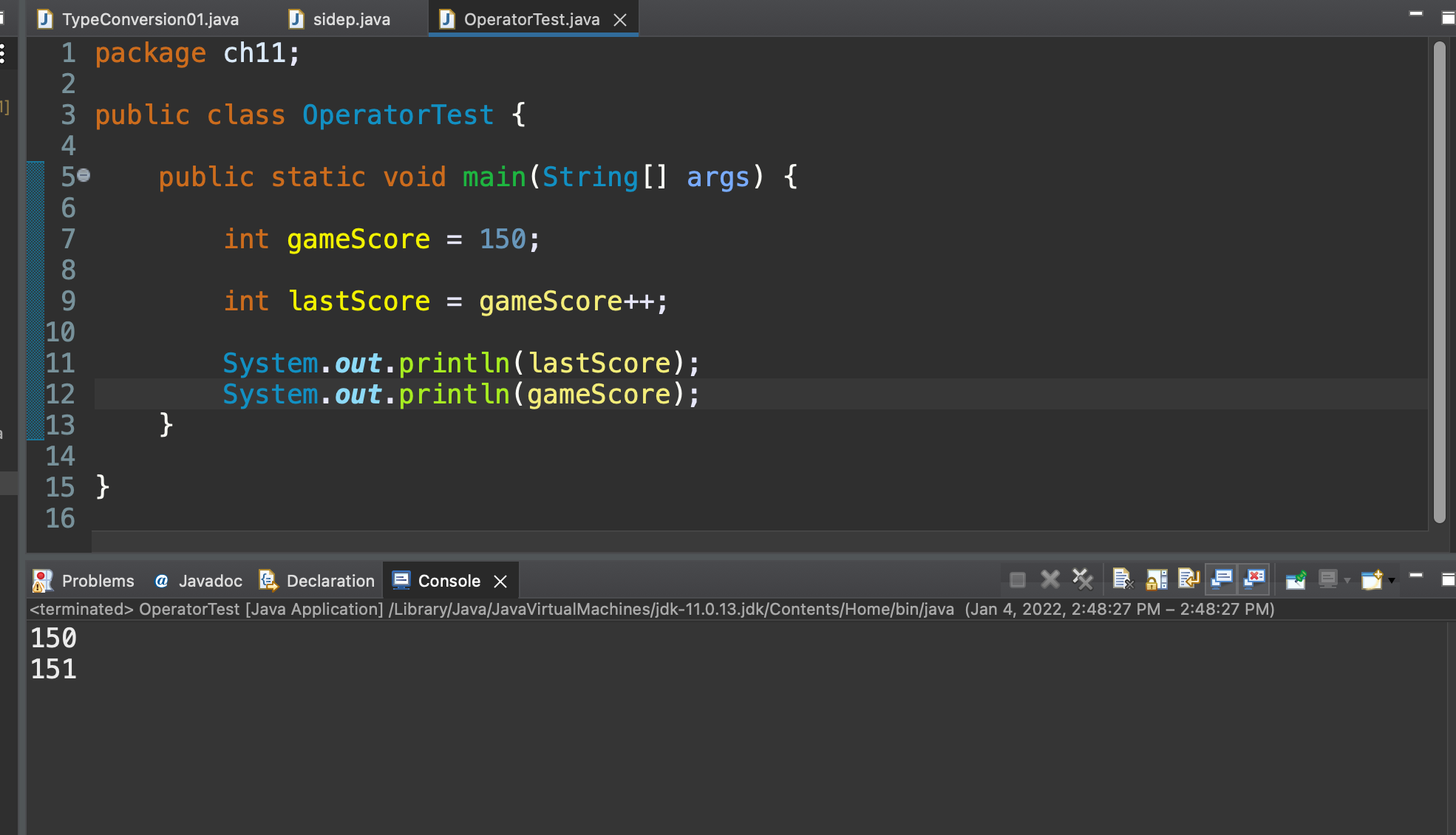Switch to the TypeConversion01.java tab
The height and width of the screenshot is (835, 1456).
tap(149, 19)
